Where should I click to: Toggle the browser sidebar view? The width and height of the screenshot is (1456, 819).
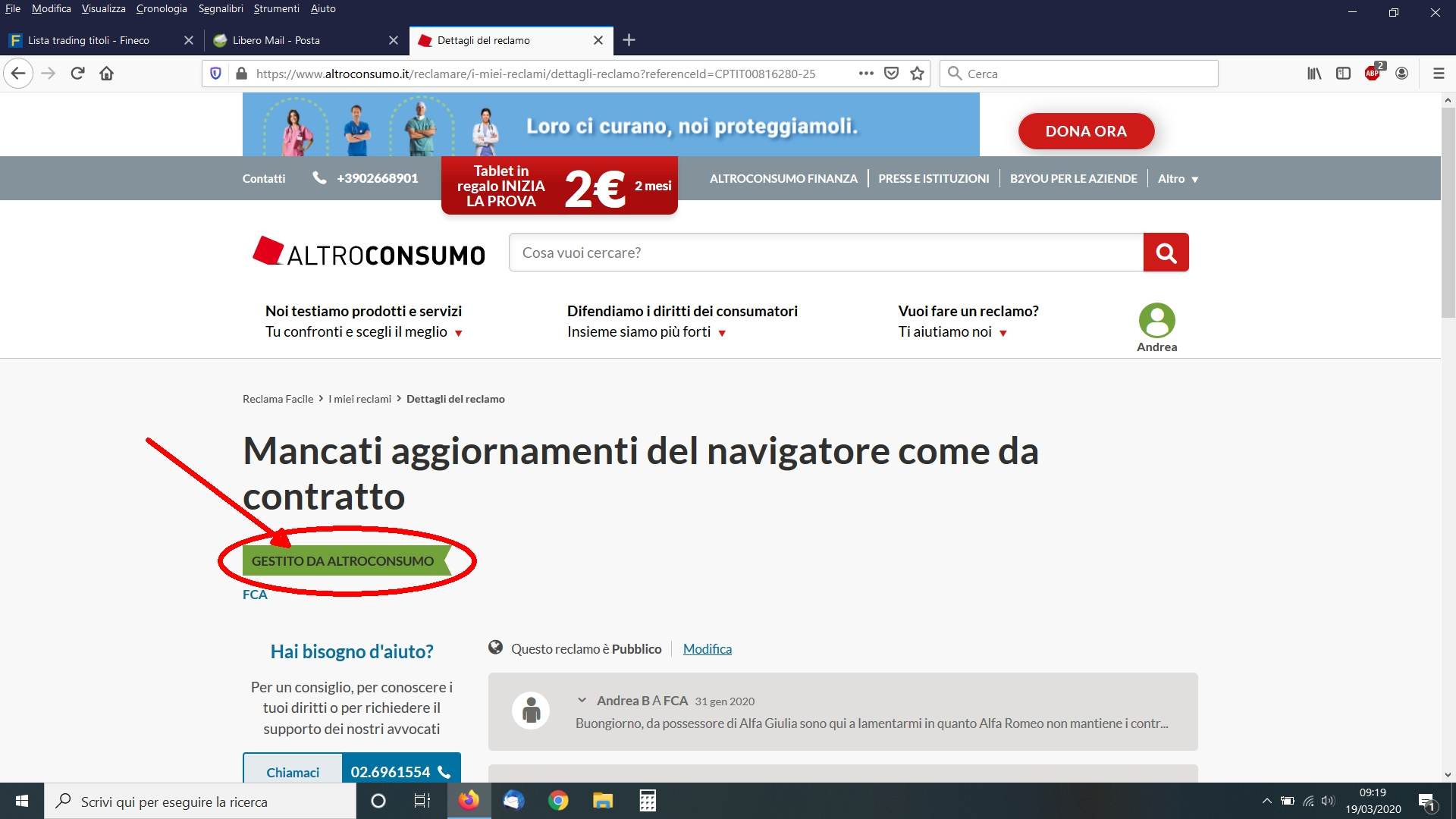1343,74
